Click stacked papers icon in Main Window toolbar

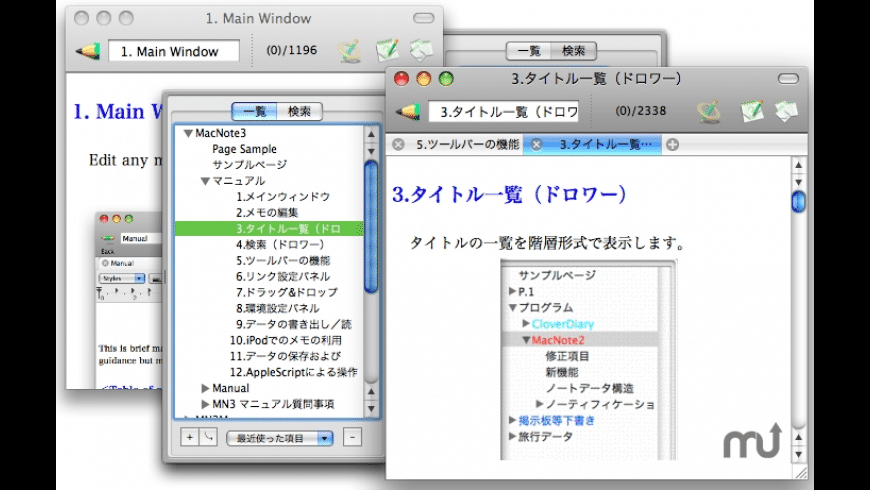[421, 50]
